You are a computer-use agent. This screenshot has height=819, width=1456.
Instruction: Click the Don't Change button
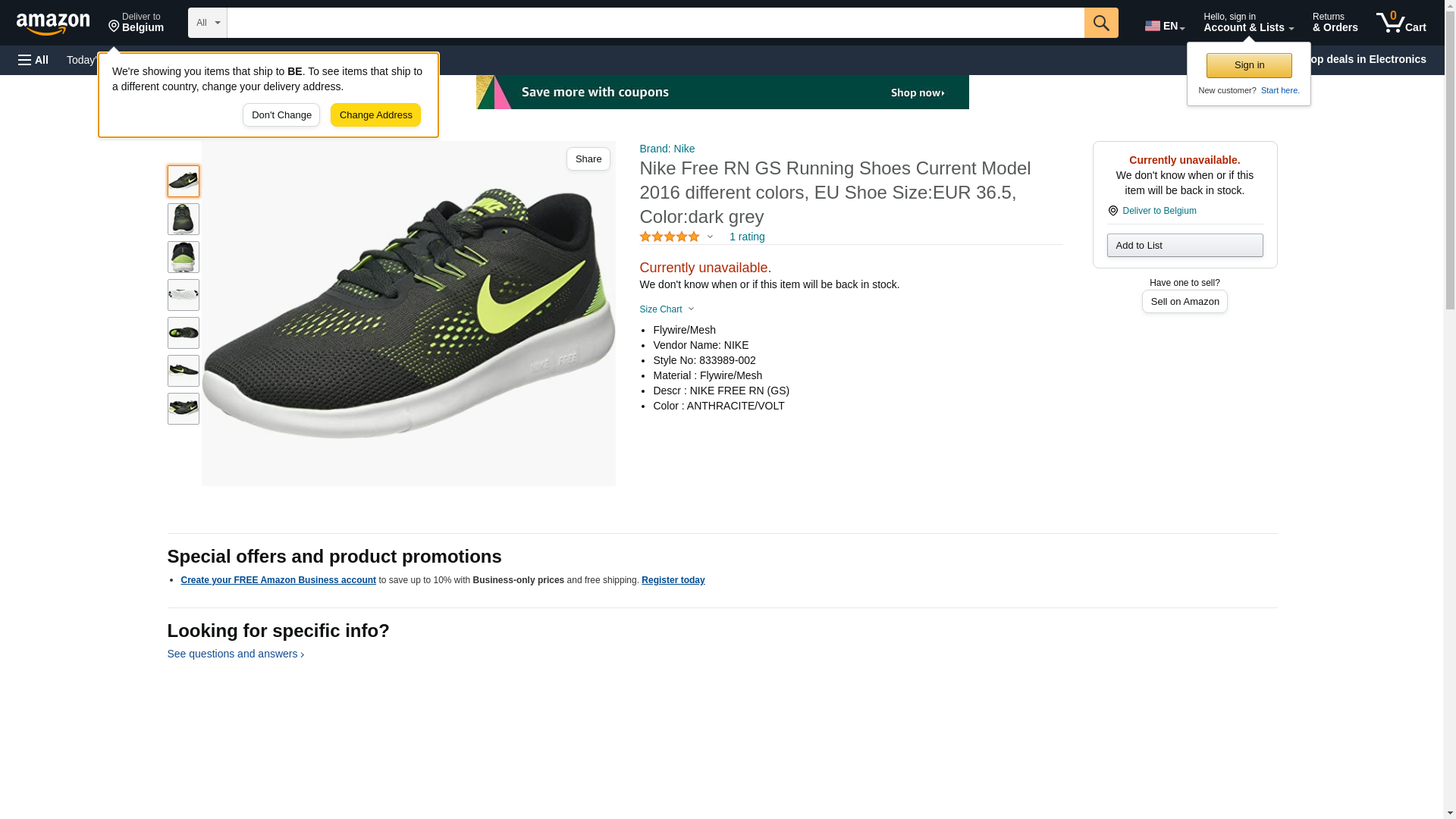281,115
